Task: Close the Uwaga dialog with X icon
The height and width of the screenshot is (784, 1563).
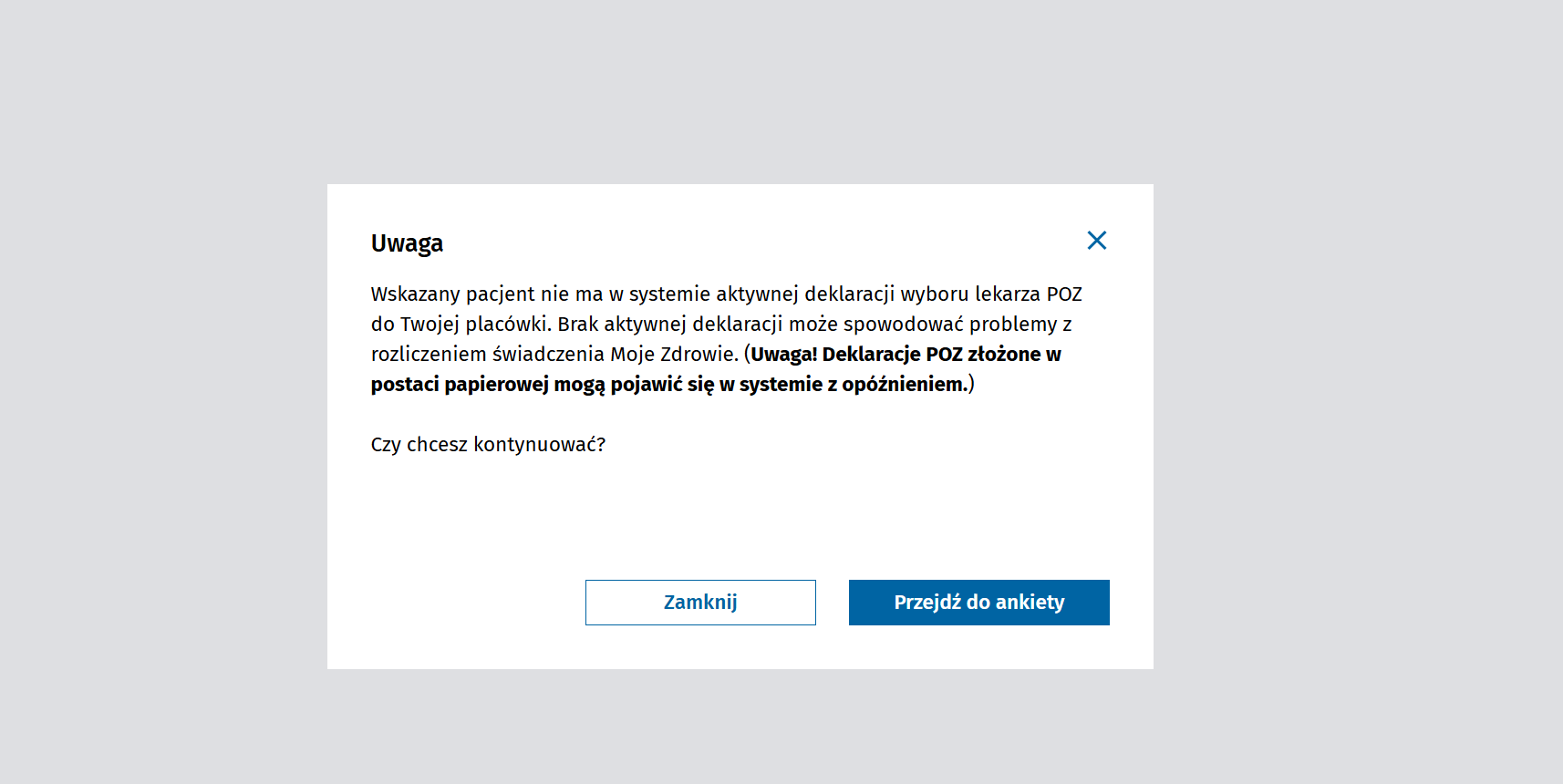Action: click(x=1096, y=241)
